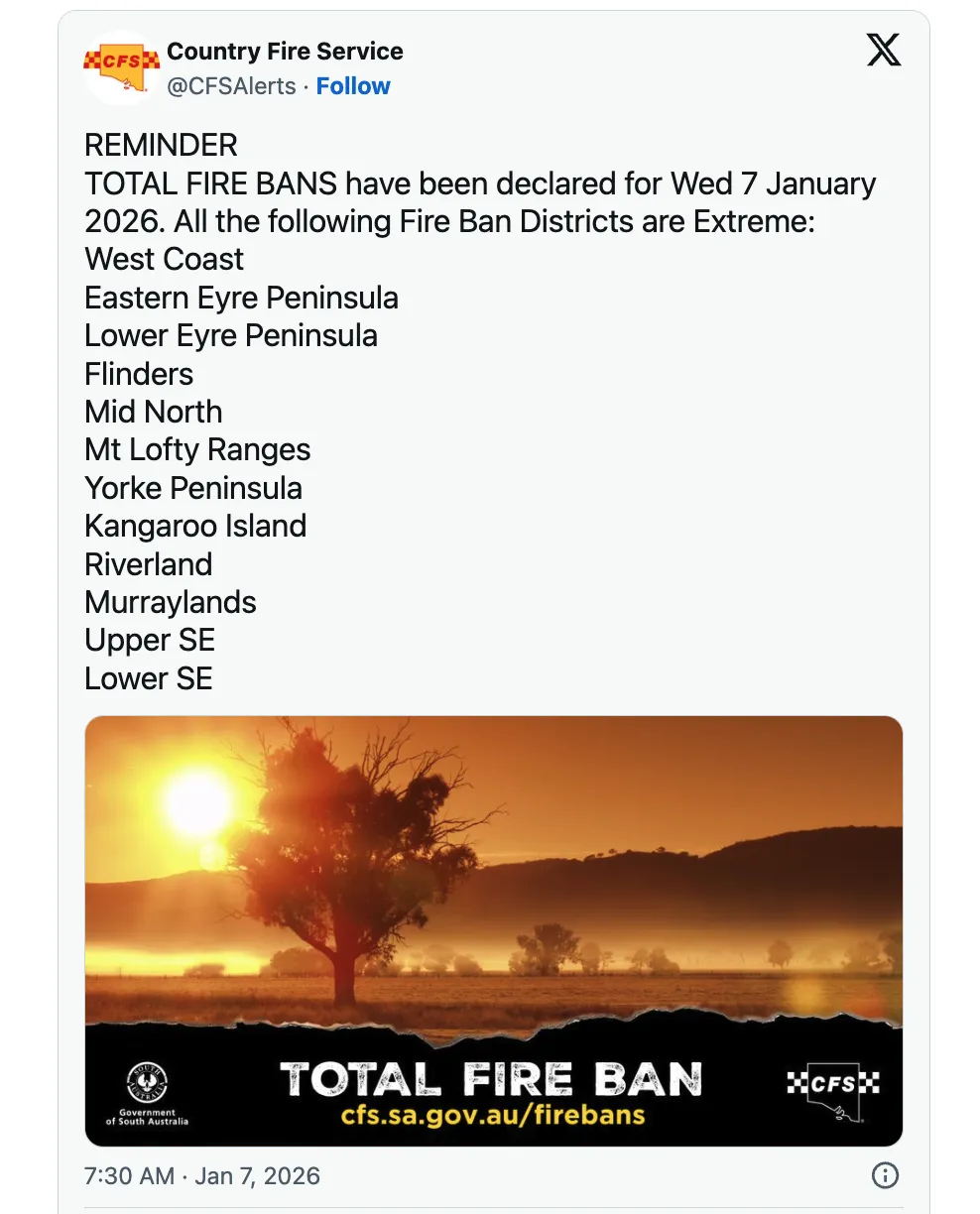Viewport: 980px width, 1214px height.
Task: Click the cfs.sa.gov.au/firebans URL text
Action: click(493, 1114)
